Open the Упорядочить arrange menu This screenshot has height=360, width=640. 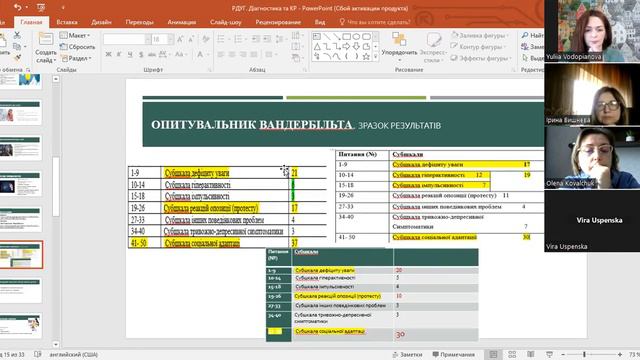click(x=399, y=47)
